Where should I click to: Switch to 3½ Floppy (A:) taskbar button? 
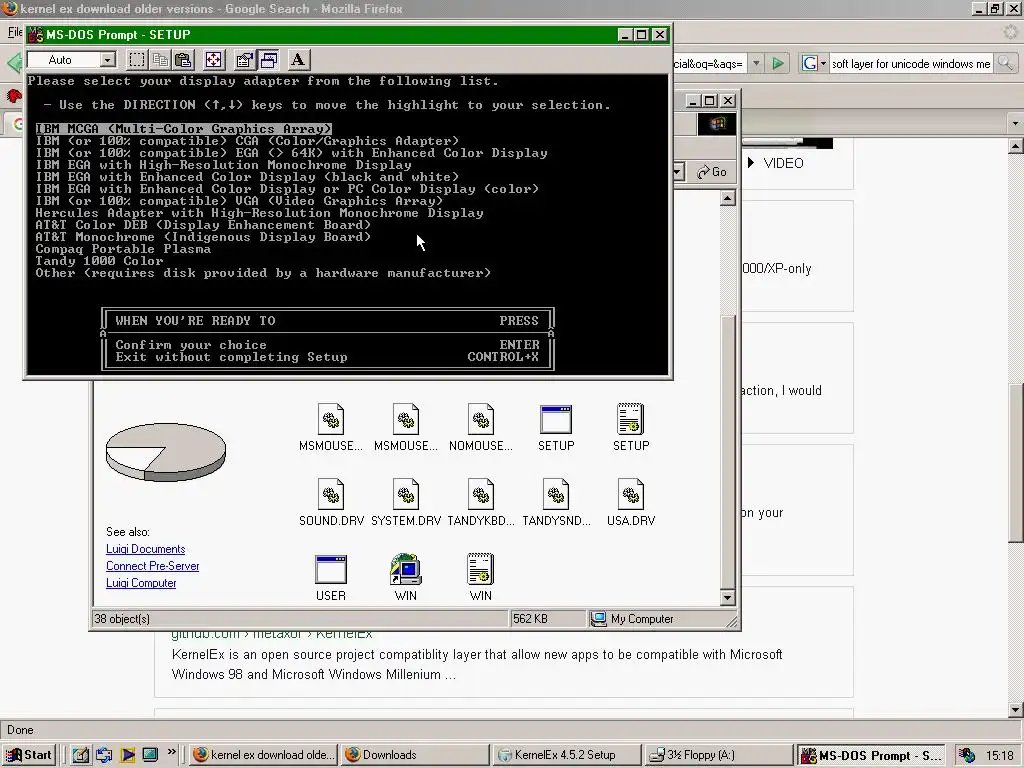718,755
